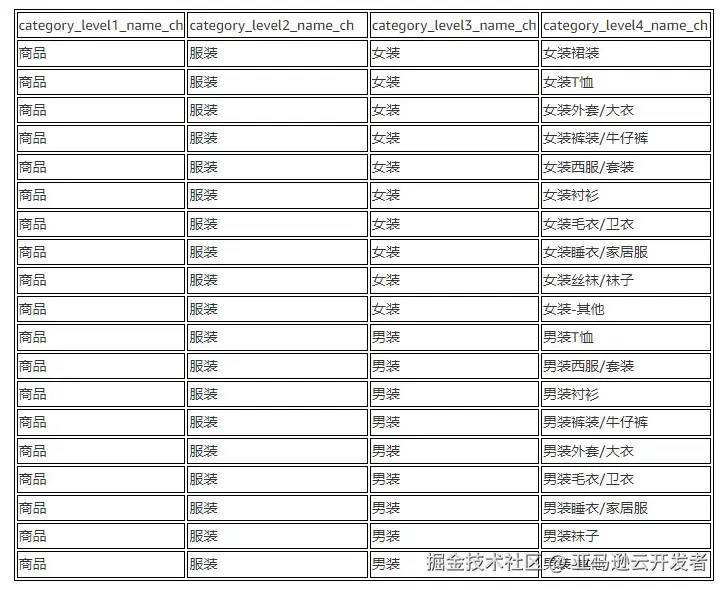Select the 女装外套/大衣 cell

[x=626, y=110]
